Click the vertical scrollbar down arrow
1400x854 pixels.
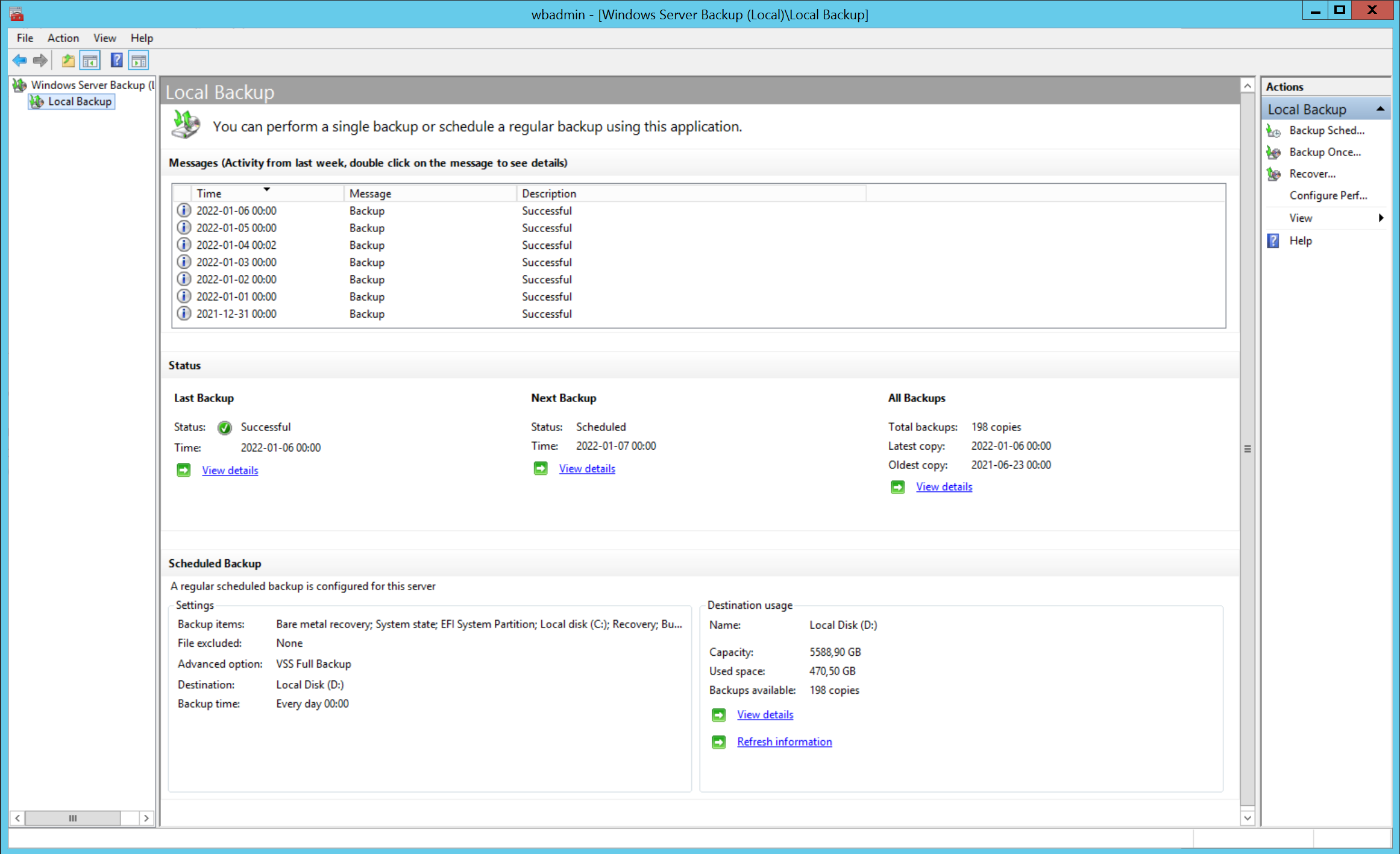tap(1247, 817)
